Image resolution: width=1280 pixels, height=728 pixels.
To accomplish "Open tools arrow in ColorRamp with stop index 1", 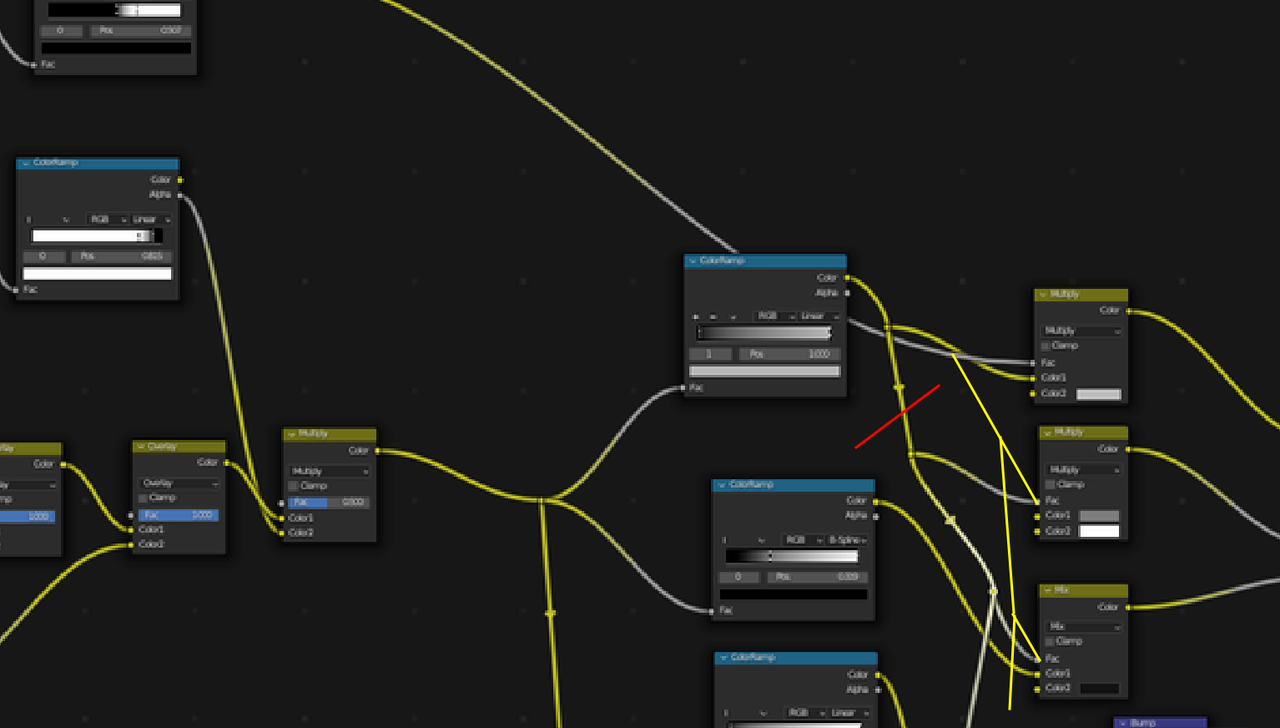I will pos(733,316).
